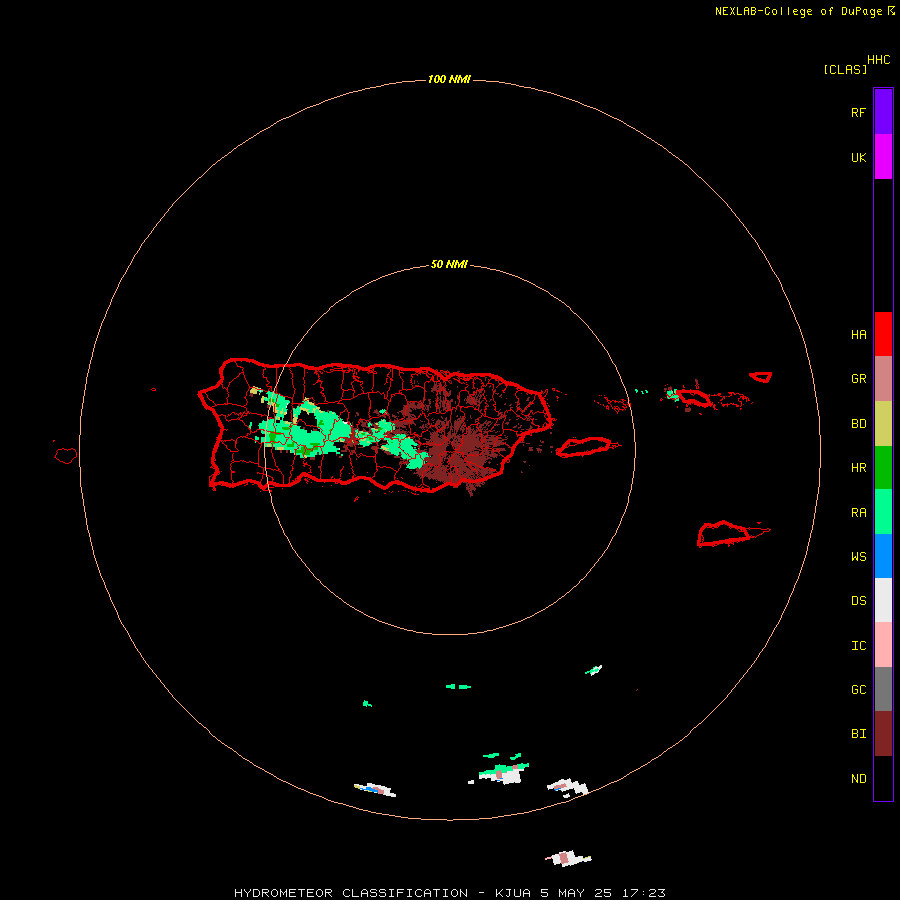The width and height of the screenshot is (900, 900).
Task: Select the BD yellow-khaki legend swatch
Action: 883,423
